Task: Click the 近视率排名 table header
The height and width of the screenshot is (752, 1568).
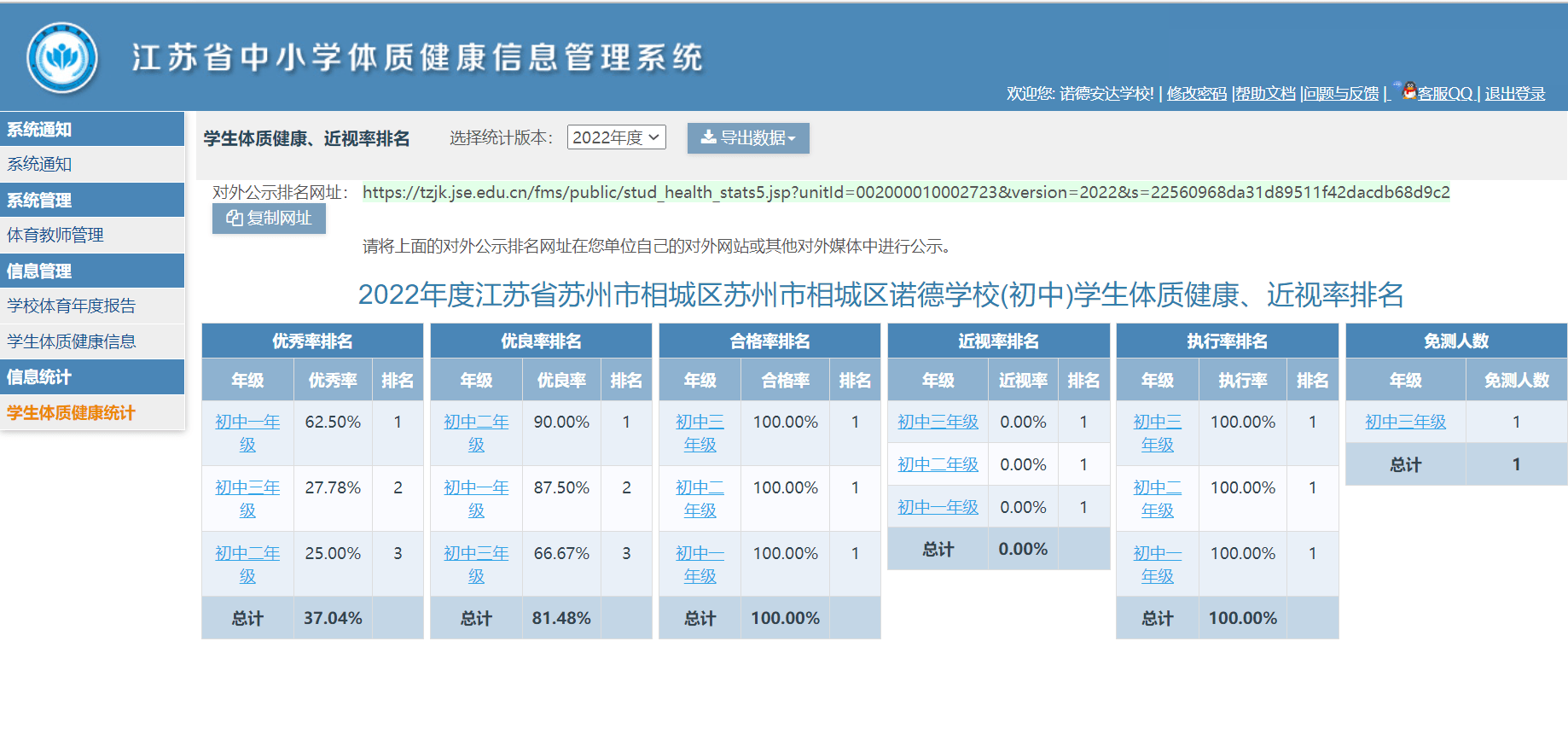Action: [998, 341]
